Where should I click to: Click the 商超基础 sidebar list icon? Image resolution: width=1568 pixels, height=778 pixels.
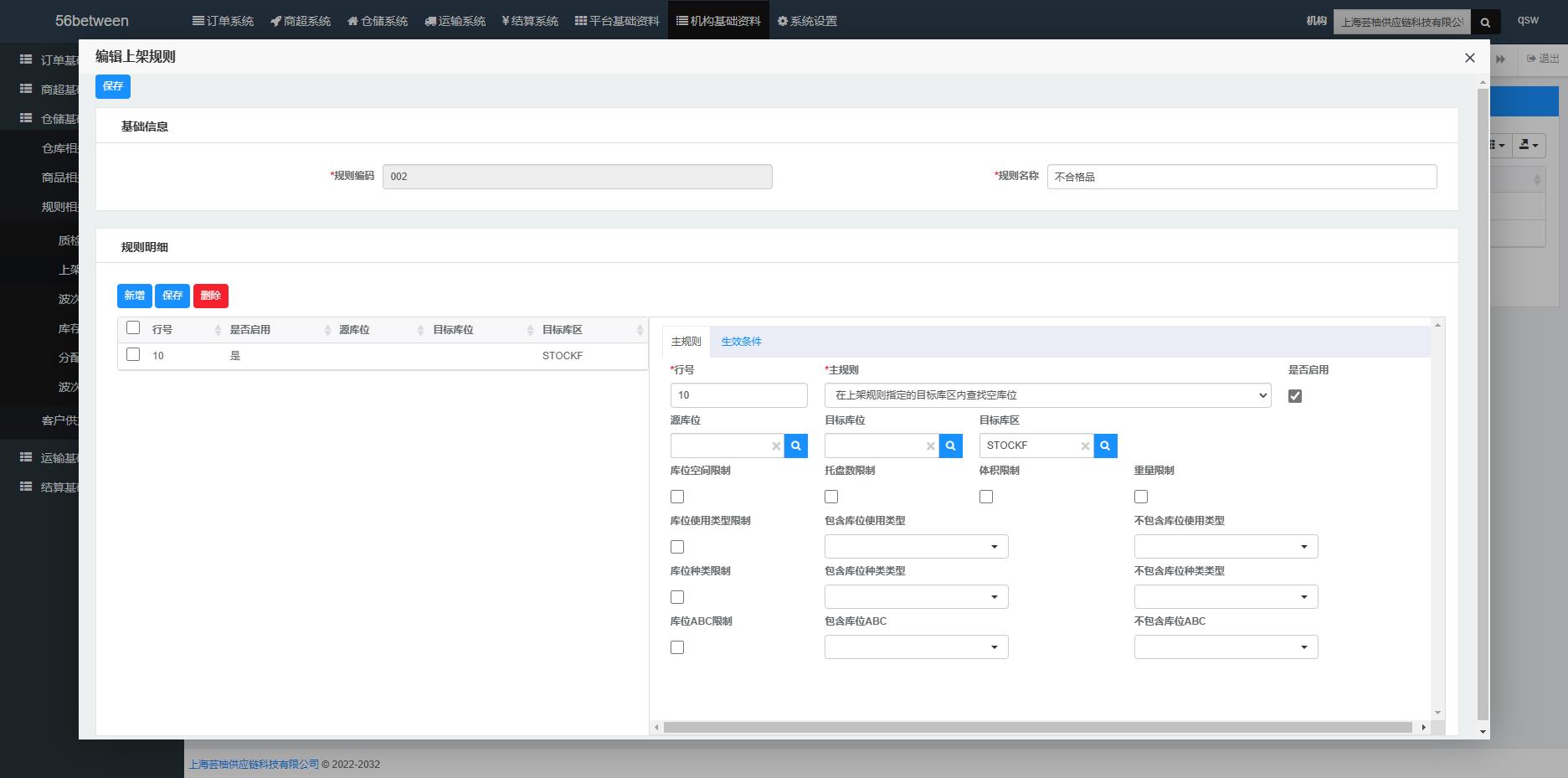click(26, 89)
